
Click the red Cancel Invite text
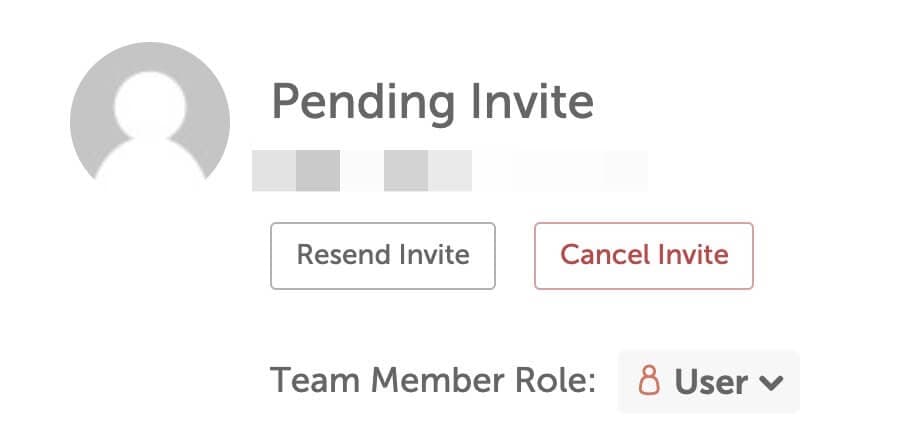tap(644, 255)
